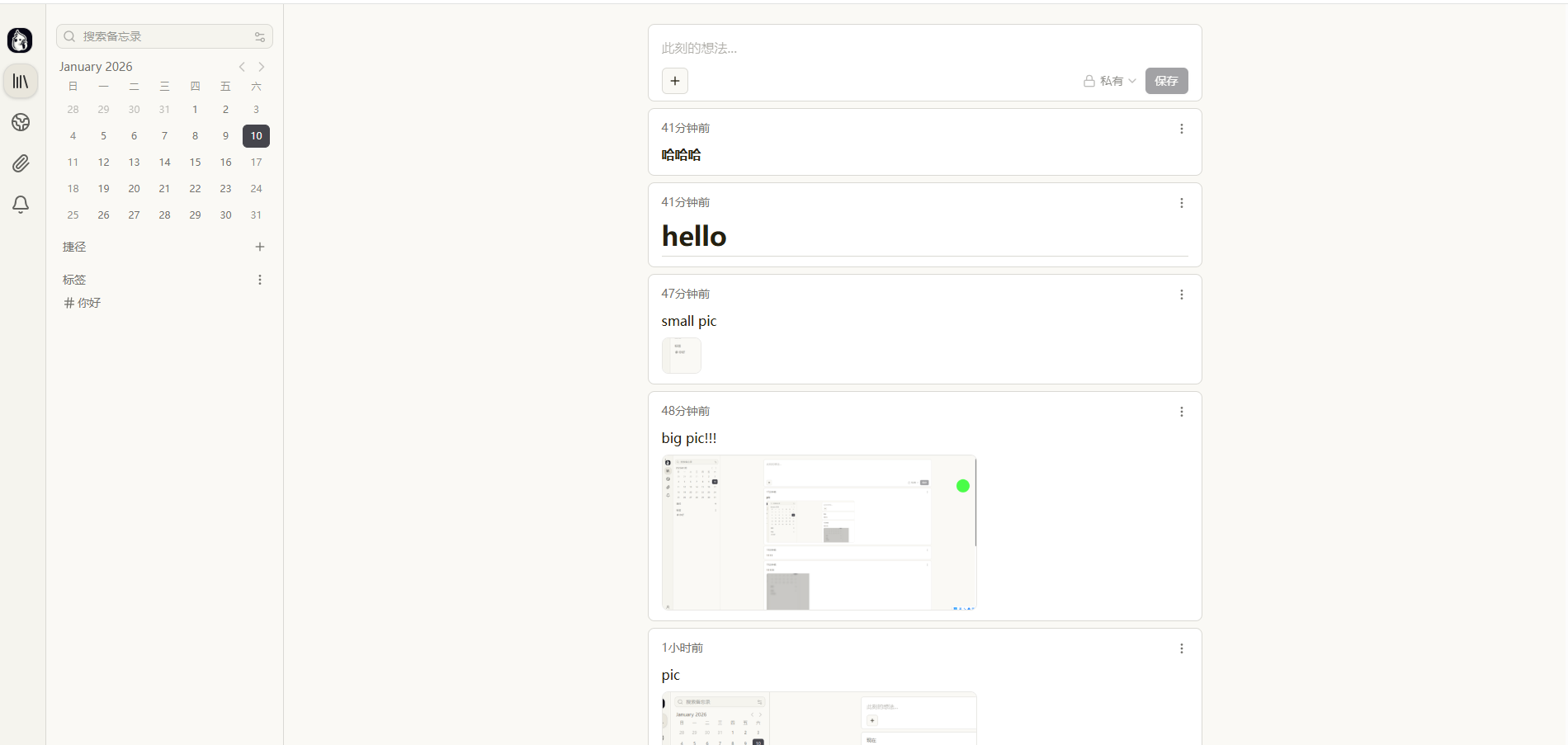Add a new shortcut with plus icon
The width and height of the screenshot is (1568, 745).
[260, 247]
